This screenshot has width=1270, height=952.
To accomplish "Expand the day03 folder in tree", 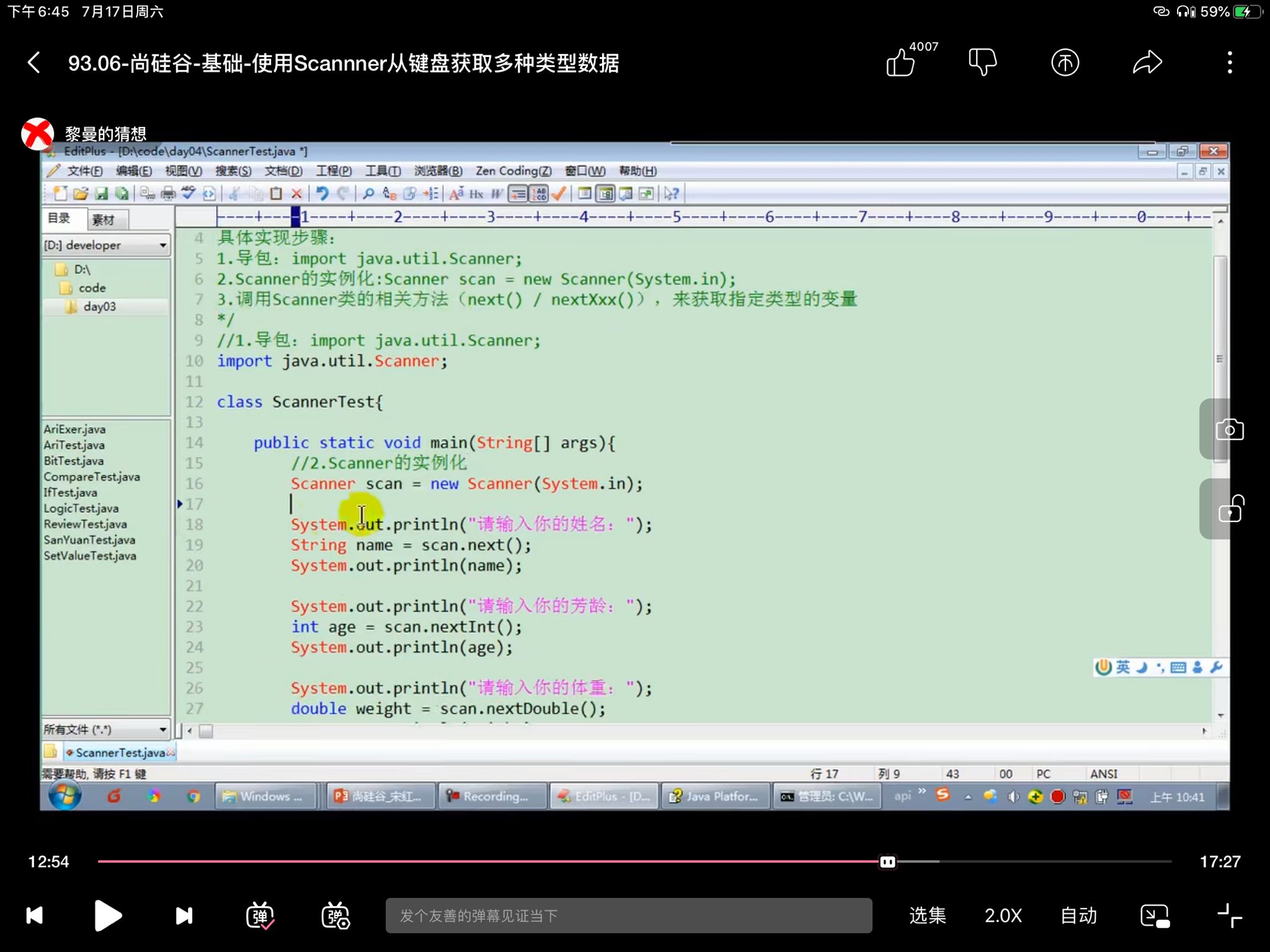I will (x=99, y=306).
